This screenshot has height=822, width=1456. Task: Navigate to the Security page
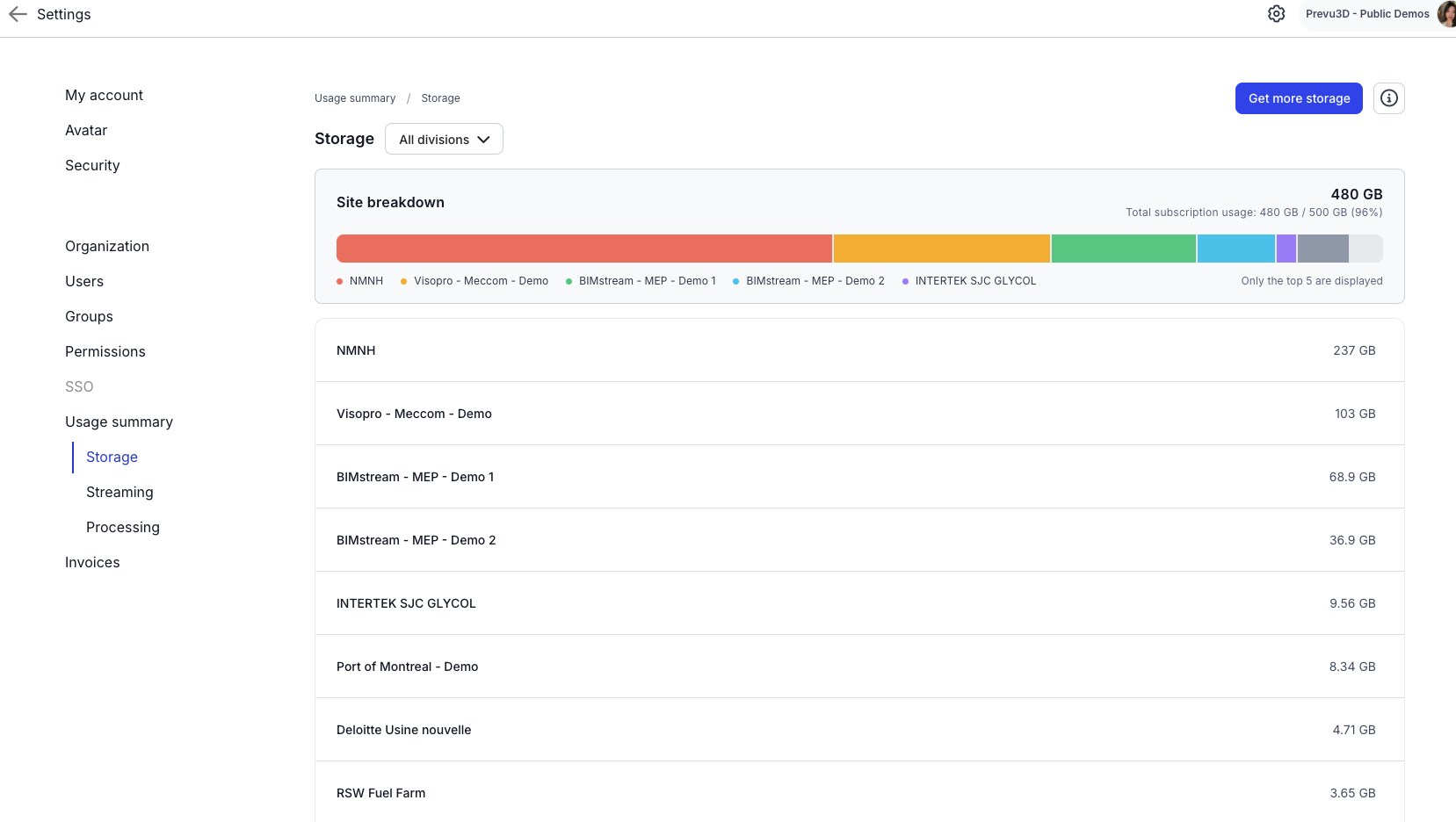[x=92, y=165]
